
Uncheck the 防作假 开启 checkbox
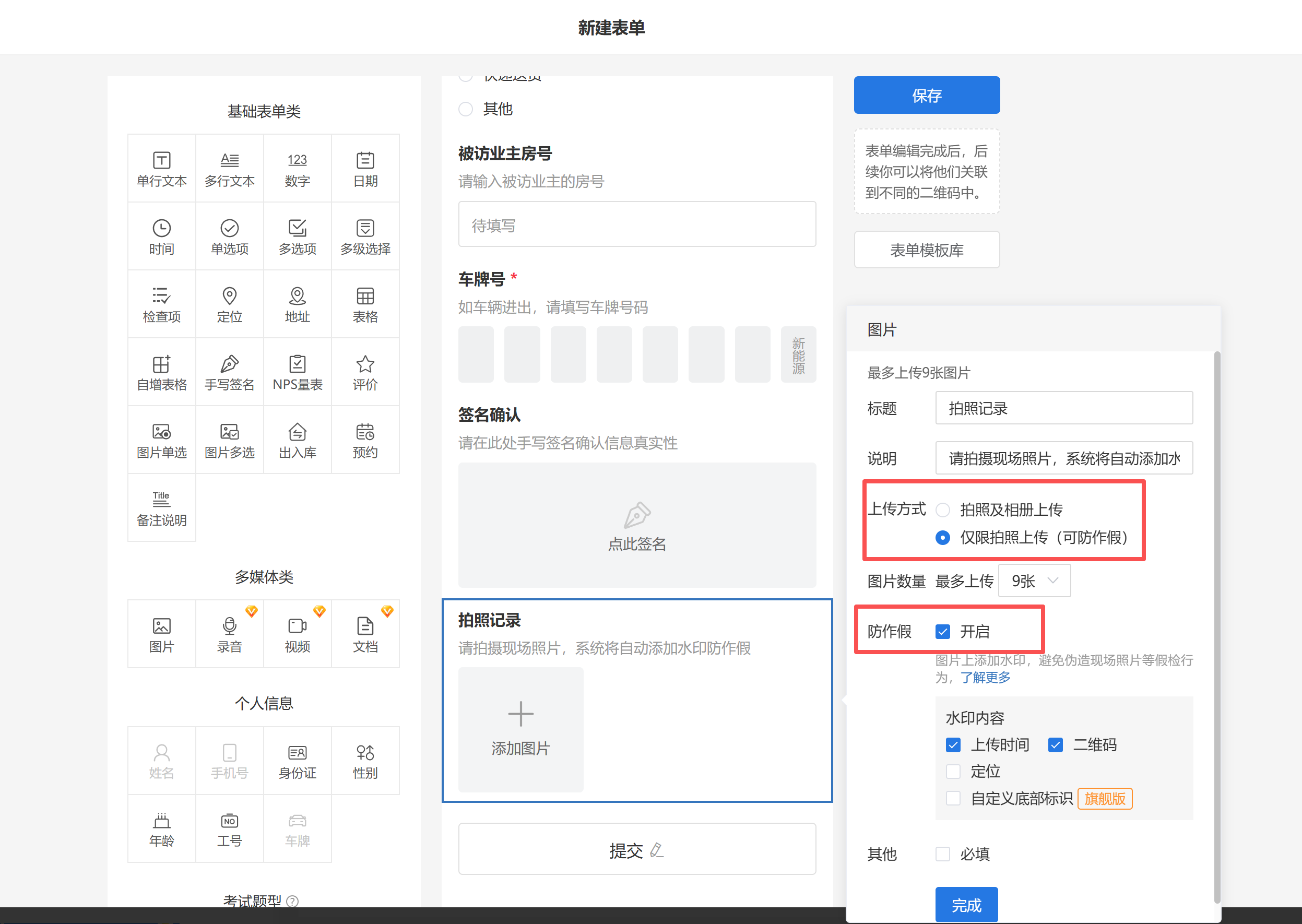[943, 632]
